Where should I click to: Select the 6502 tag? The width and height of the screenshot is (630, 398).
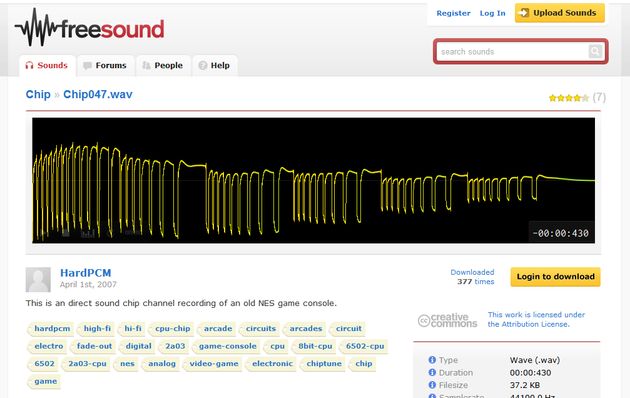(x=43, y=364)
